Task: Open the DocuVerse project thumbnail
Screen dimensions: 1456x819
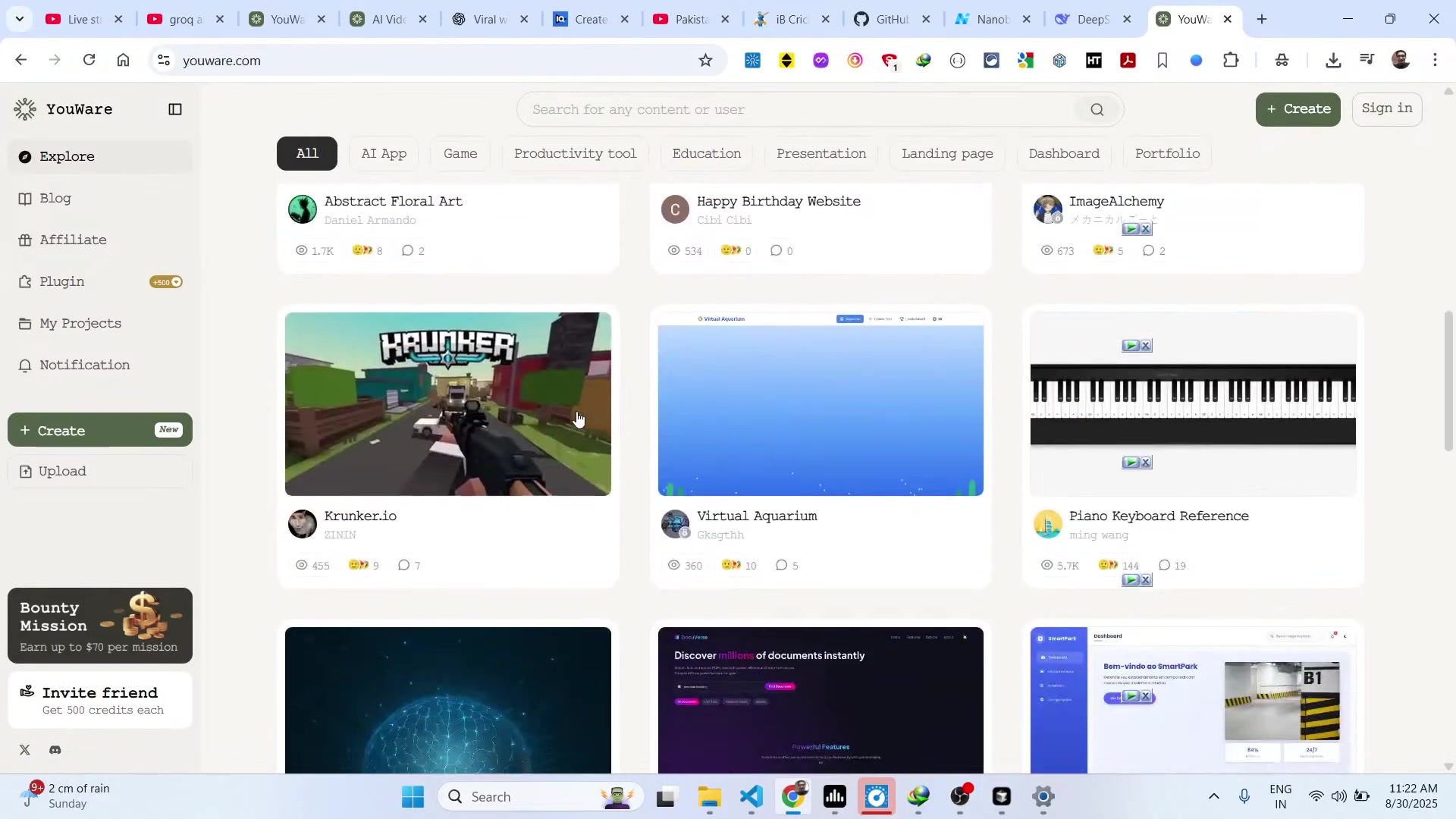Action: point(821,700)
